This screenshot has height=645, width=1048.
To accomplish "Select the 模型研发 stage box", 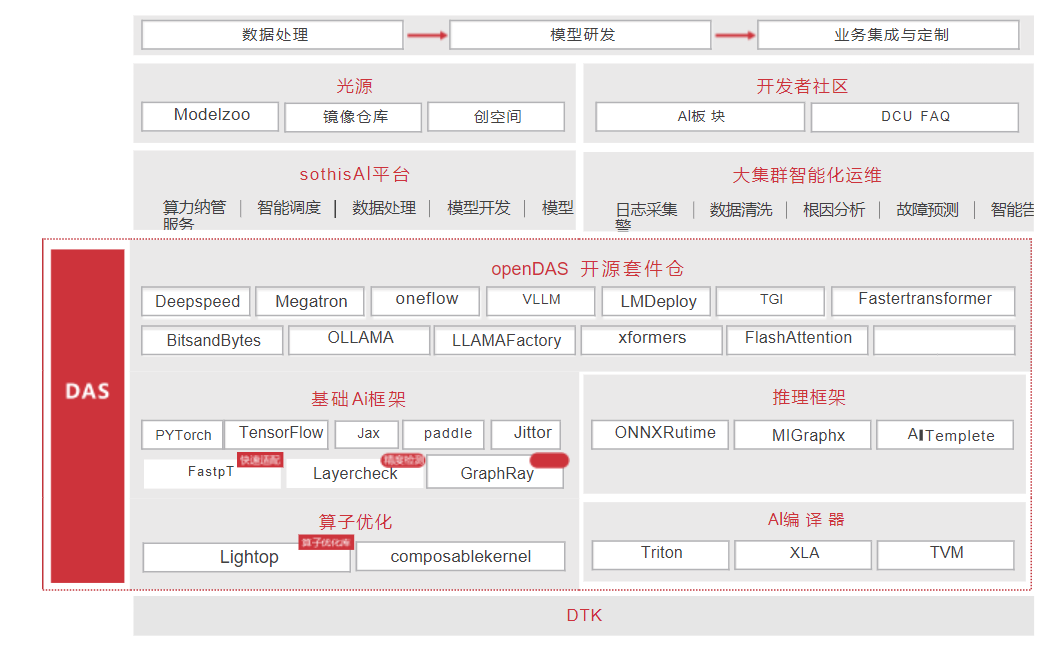I will click(x=581, y=35).
